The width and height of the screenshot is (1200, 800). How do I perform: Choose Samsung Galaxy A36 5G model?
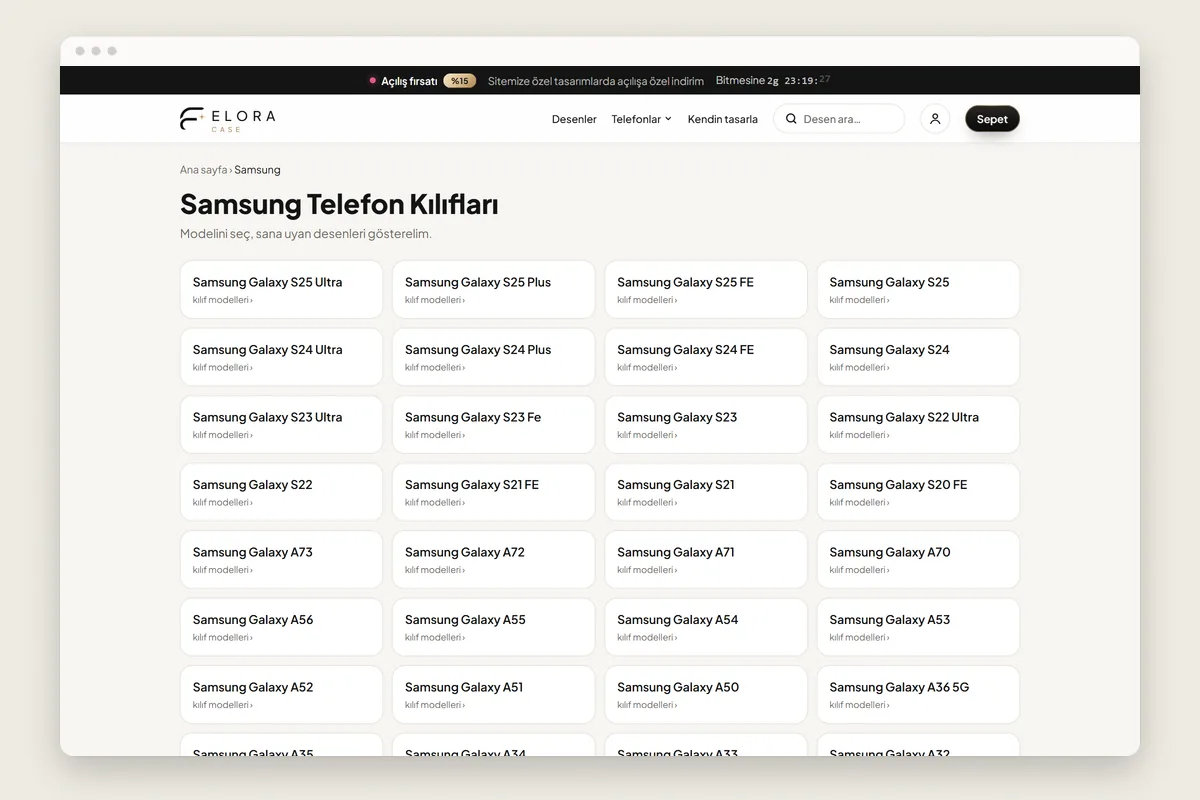(x=918, y=695)
